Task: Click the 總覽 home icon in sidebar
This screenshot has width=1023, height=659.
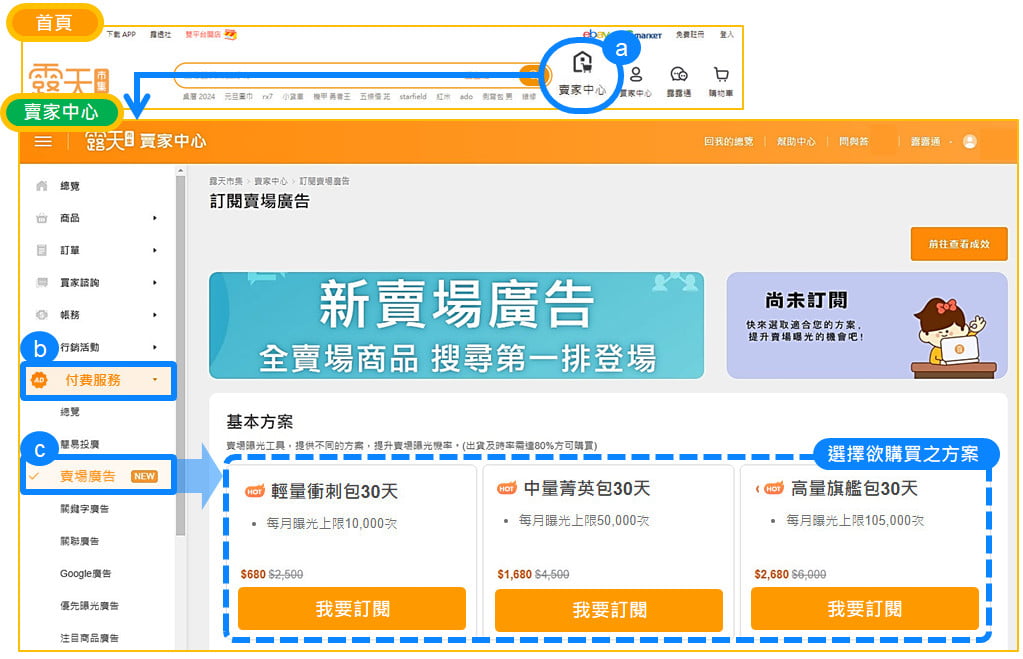Action: pos(42,186)
